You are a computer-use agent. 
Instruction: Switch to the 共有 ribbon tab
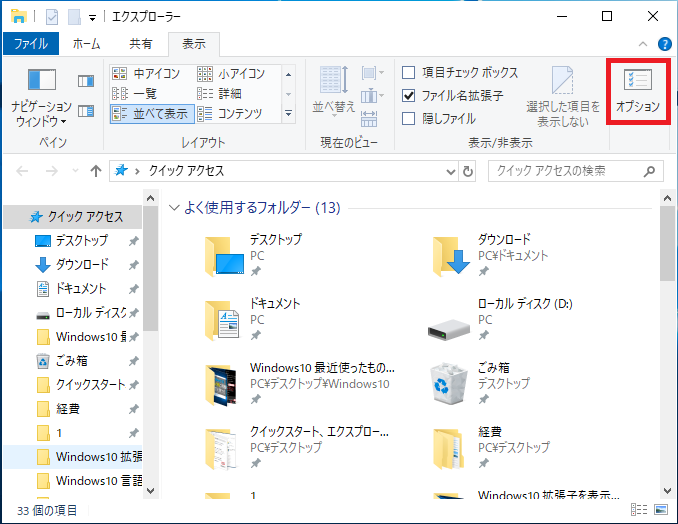point(141,44)
